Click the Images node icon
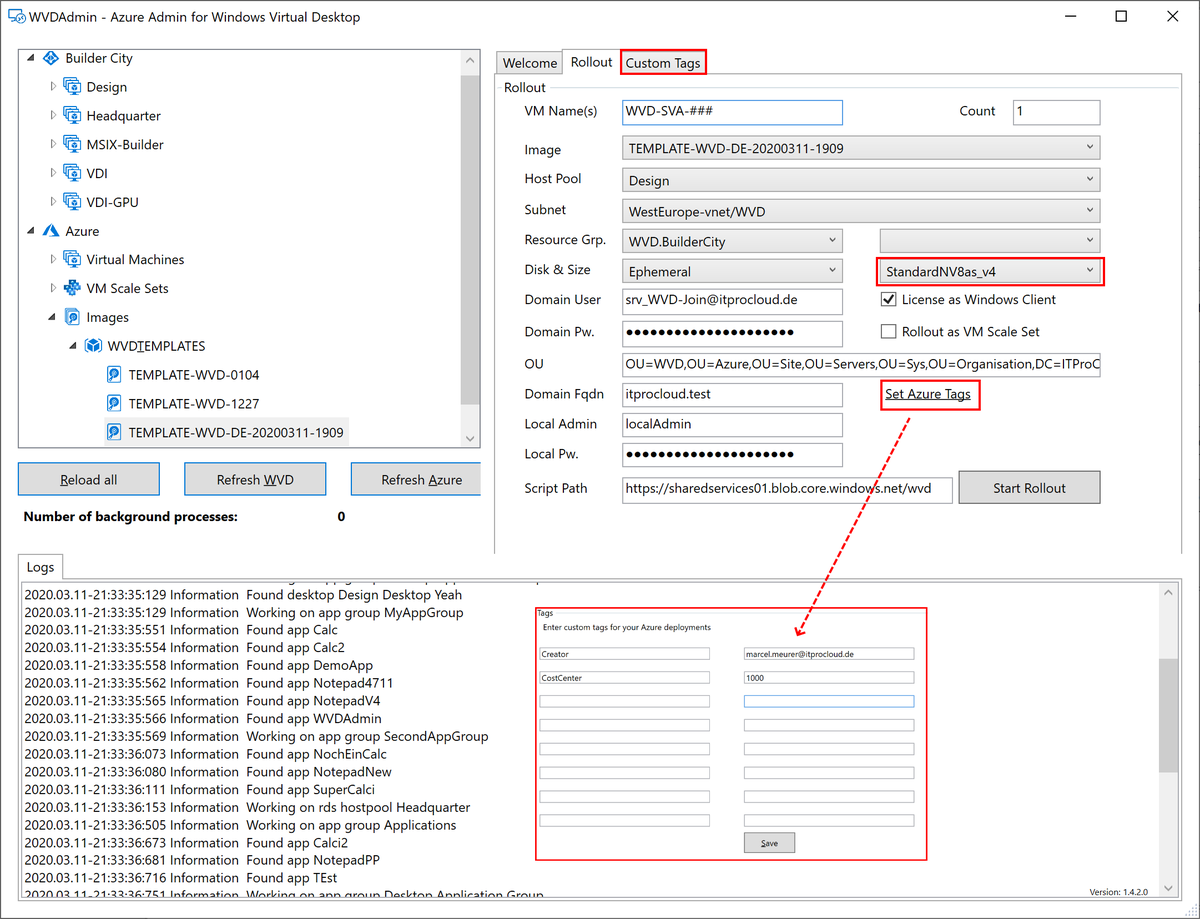The height and width of the screenshot is (919, 1200). click(72, 317)
